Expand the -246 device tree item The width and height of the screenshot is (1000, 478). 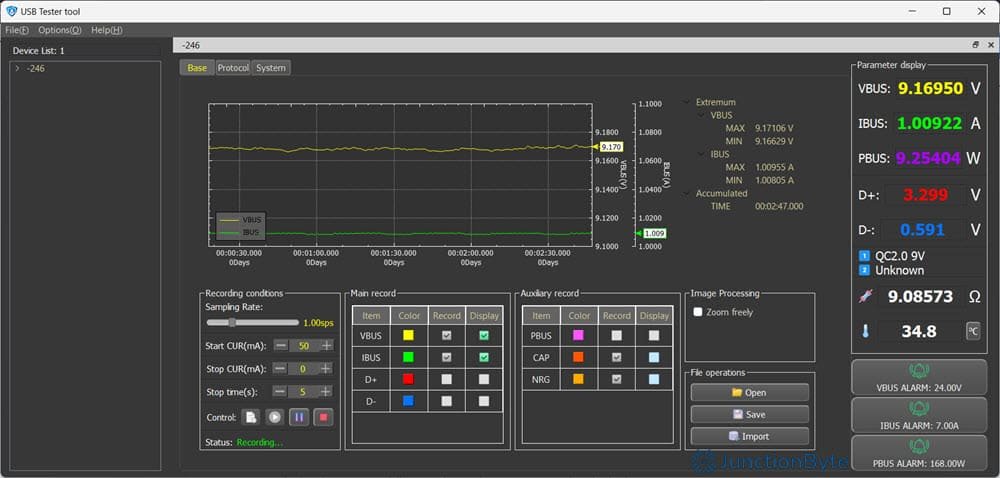(x=17, y=68)
